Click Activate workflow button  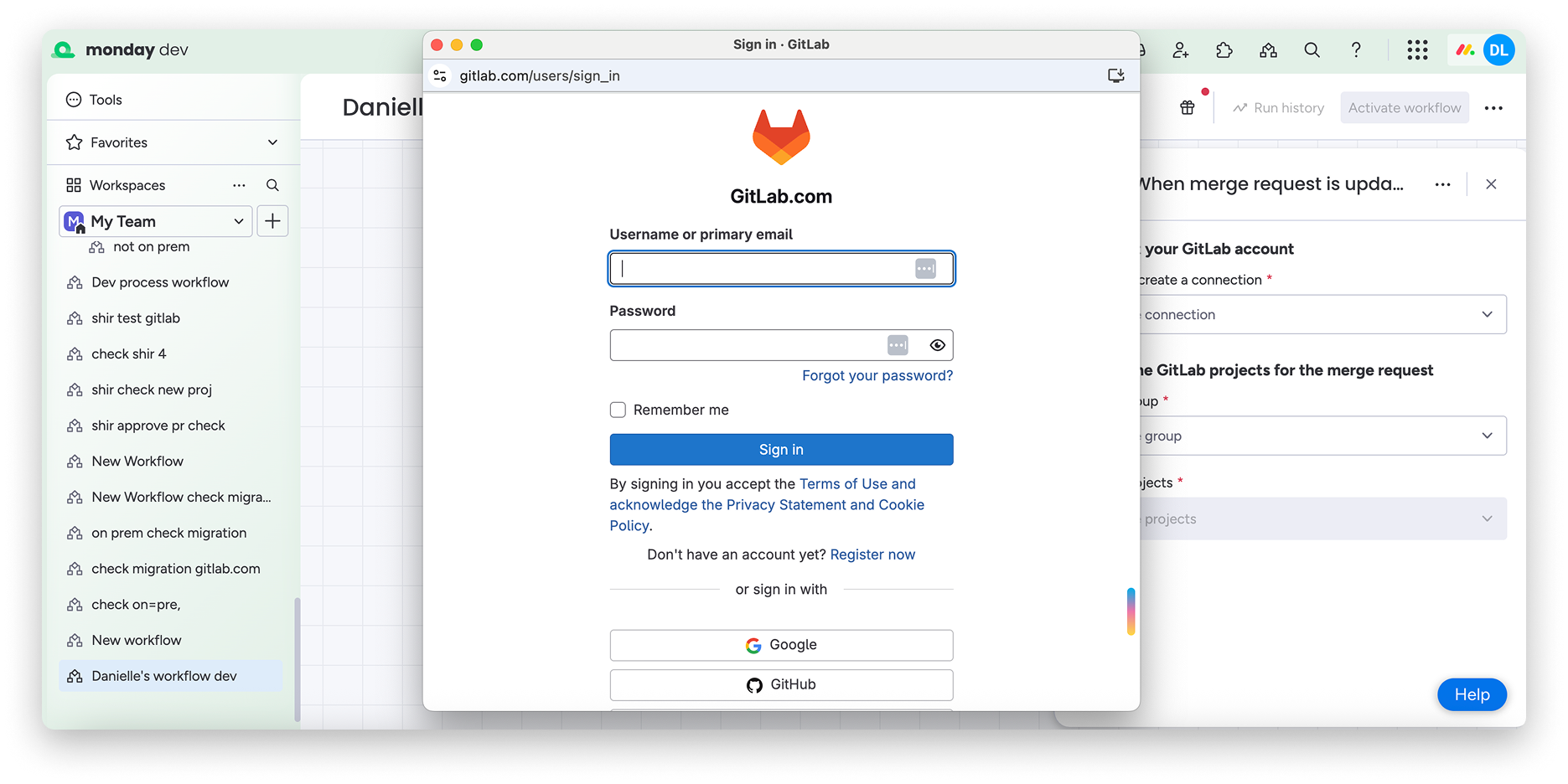[x=1405, y=108]
